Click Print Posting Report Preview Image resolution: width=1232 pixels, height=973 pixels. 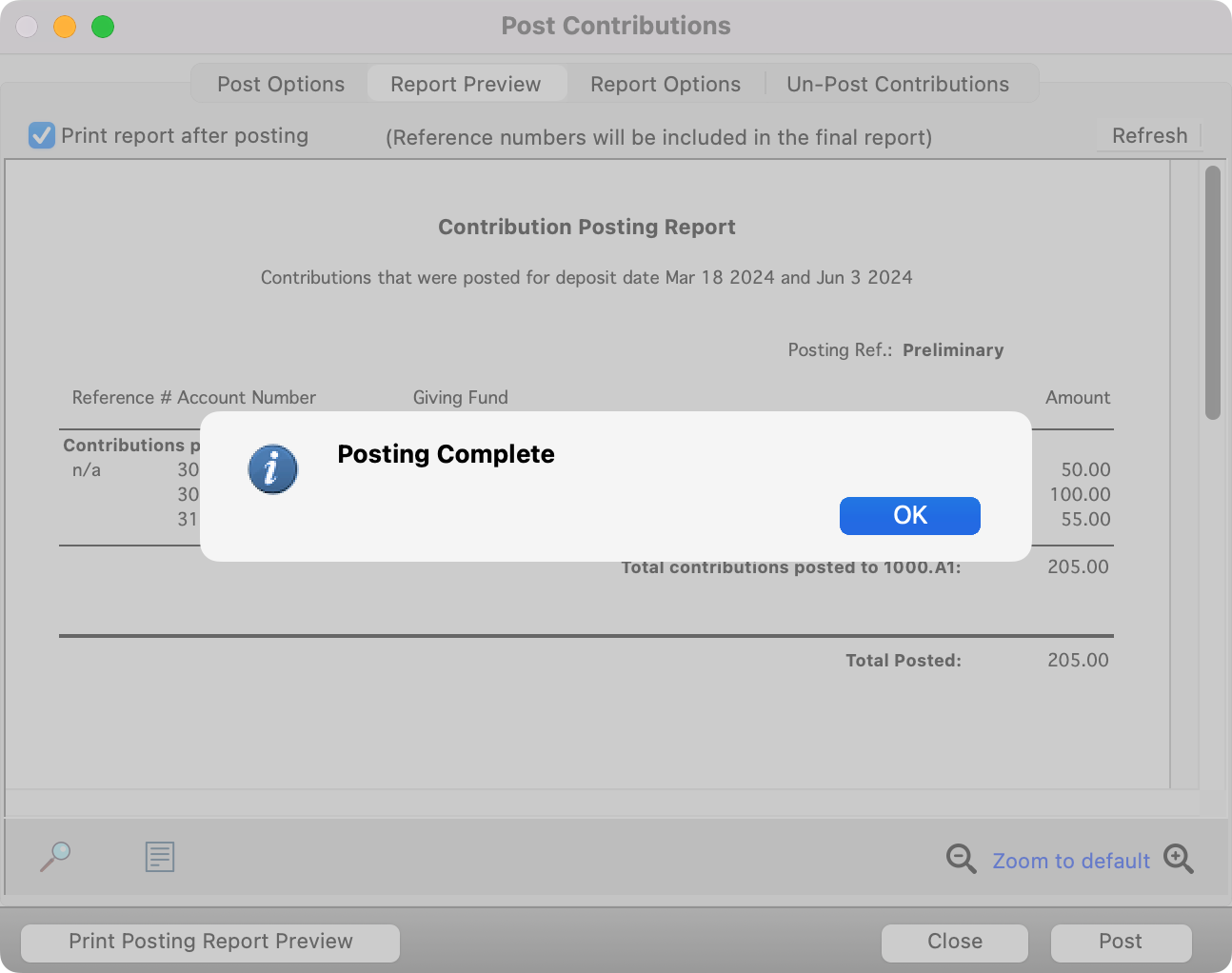(209, 942)
